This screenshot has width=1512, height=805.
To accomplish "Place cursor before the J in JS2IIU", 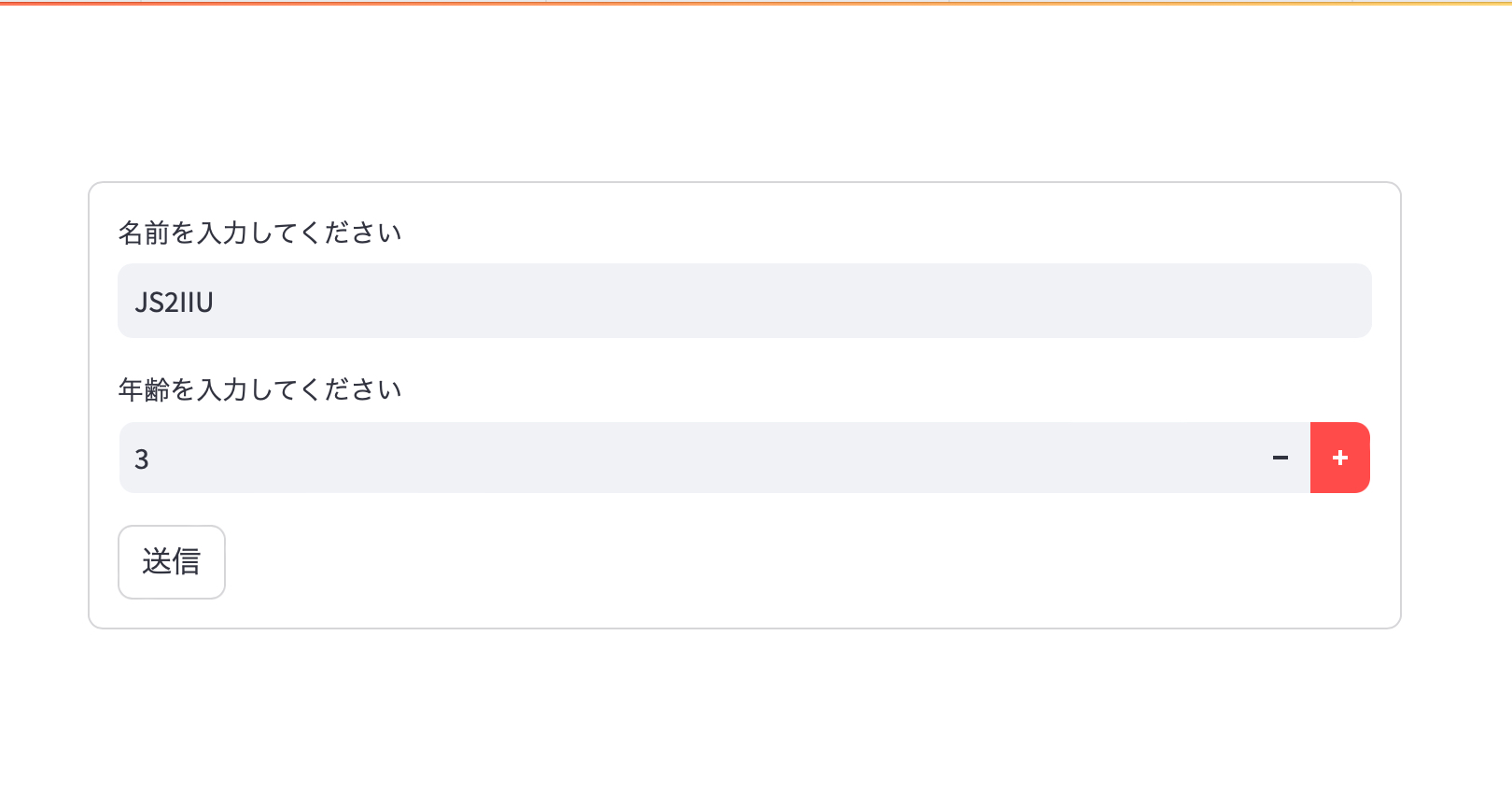I will click(x=134, y=302).
